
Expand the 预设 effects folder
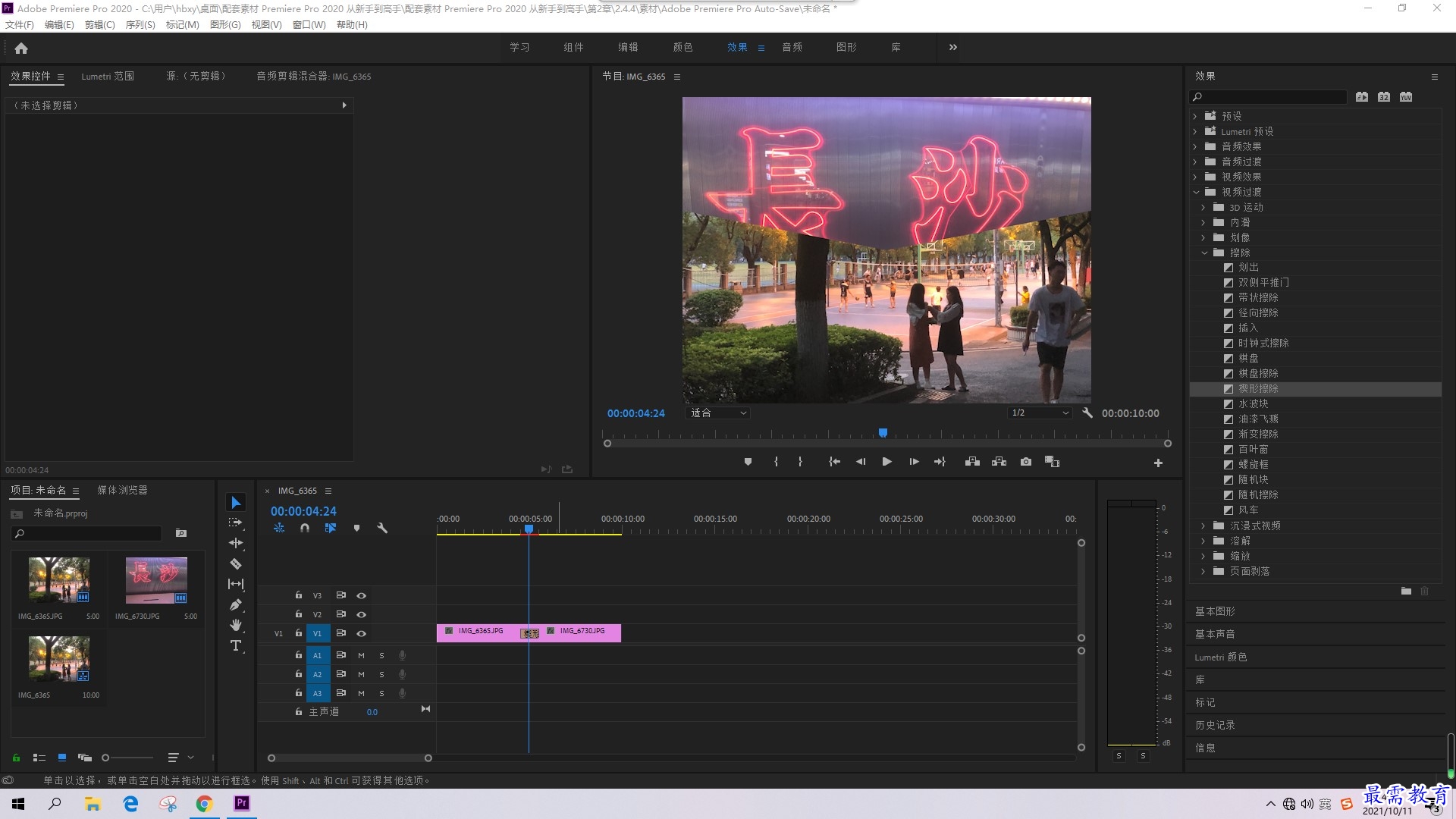click(1195, 117)
